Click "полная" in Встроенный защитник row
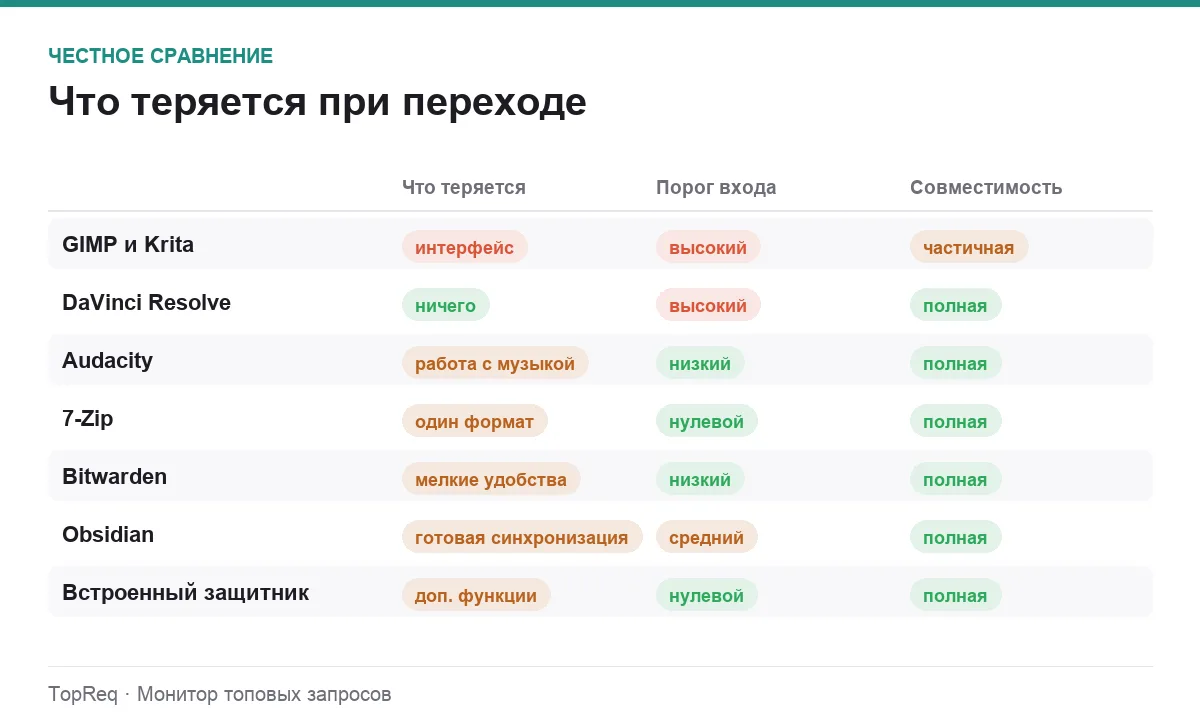 (x=955, y=595)
